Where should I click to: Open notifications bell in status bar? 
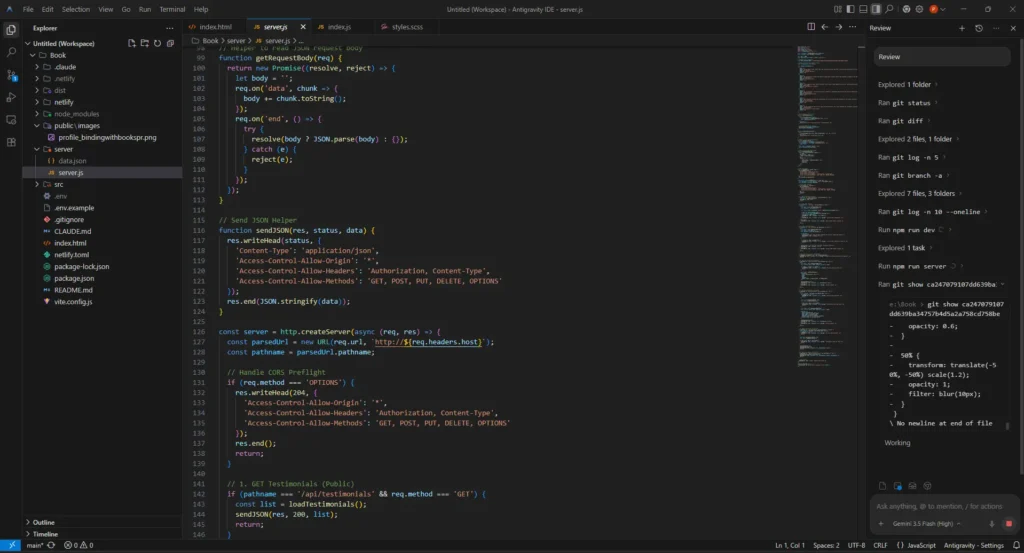point(1016,545)
